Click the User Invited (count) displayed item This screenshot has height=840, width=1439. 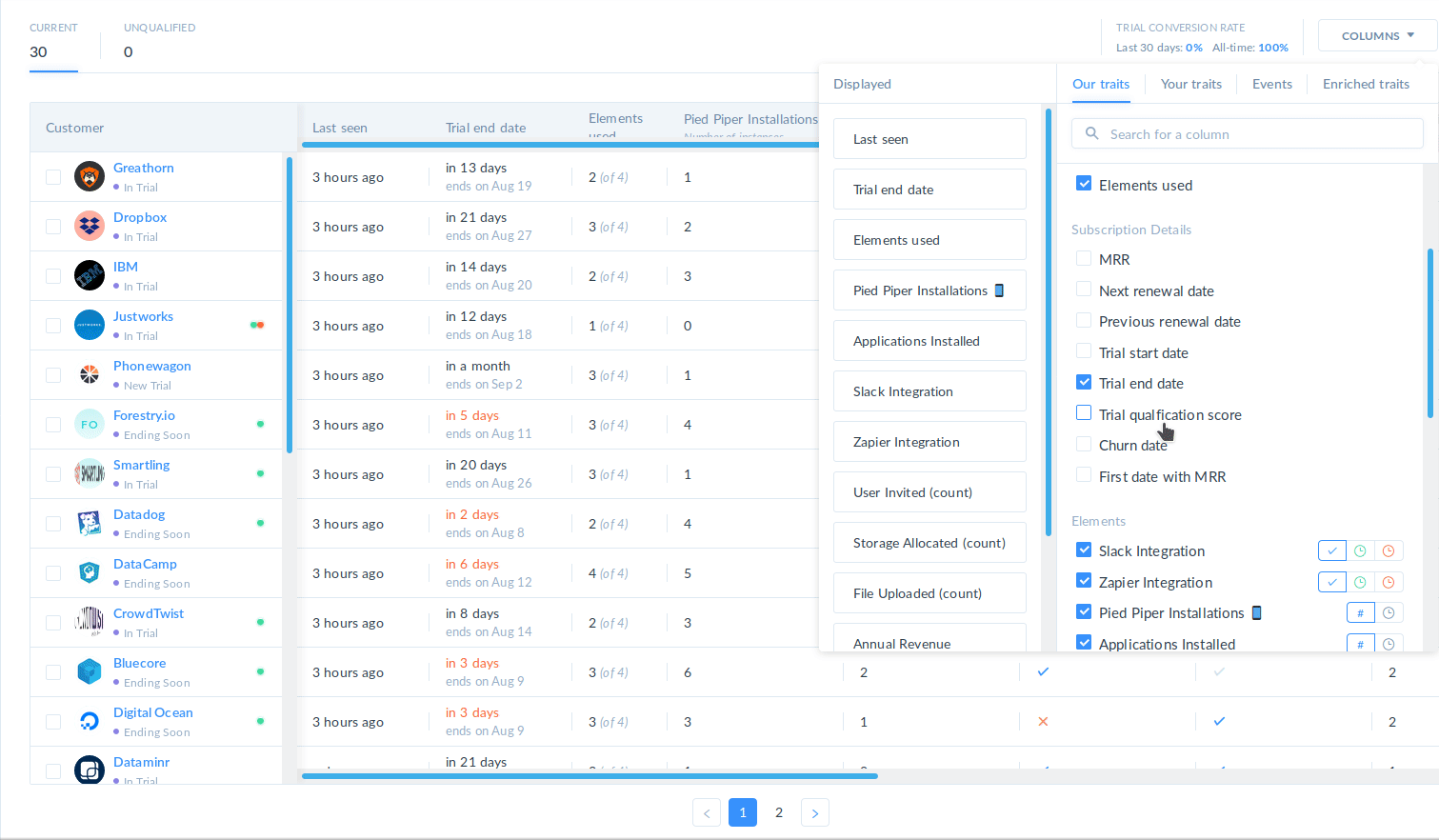(929, 492)
